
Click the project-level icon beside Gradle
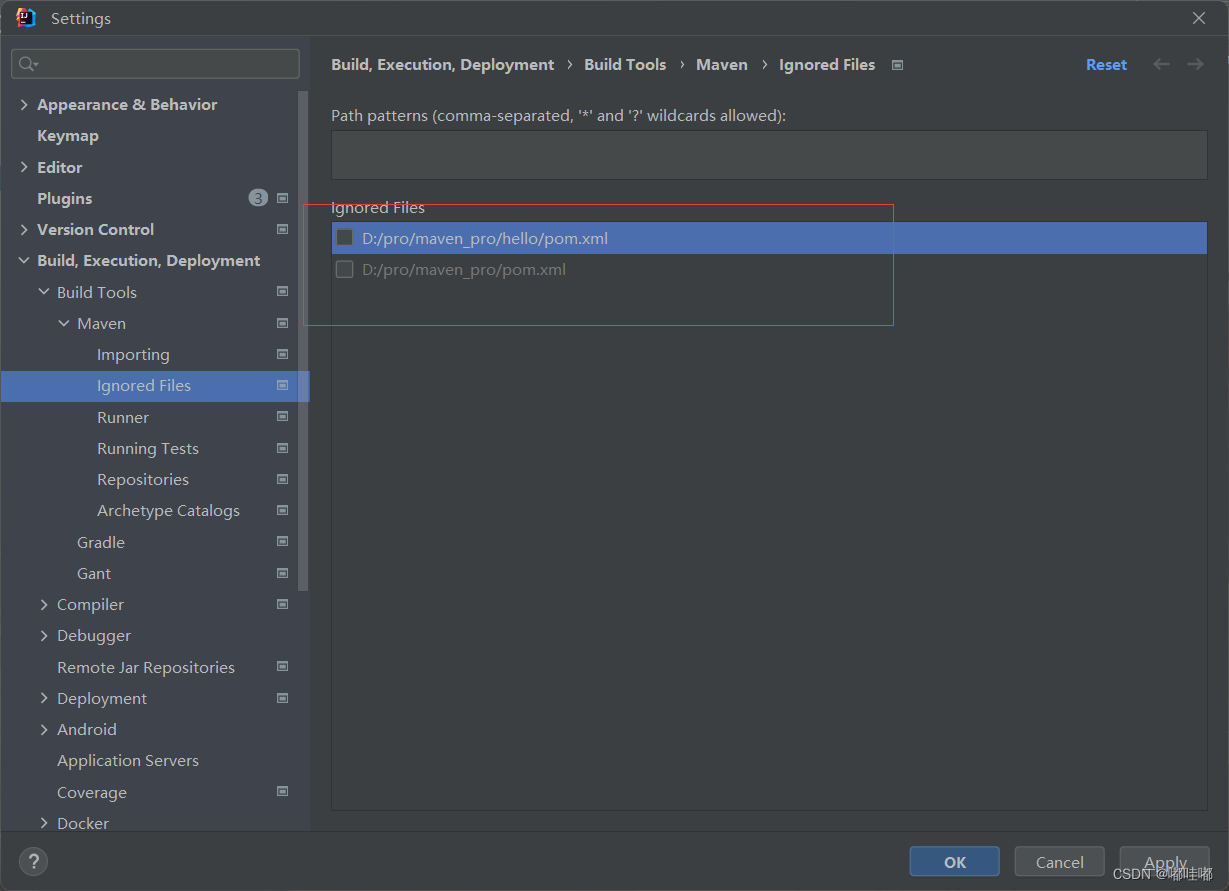[x=282, y=542]
